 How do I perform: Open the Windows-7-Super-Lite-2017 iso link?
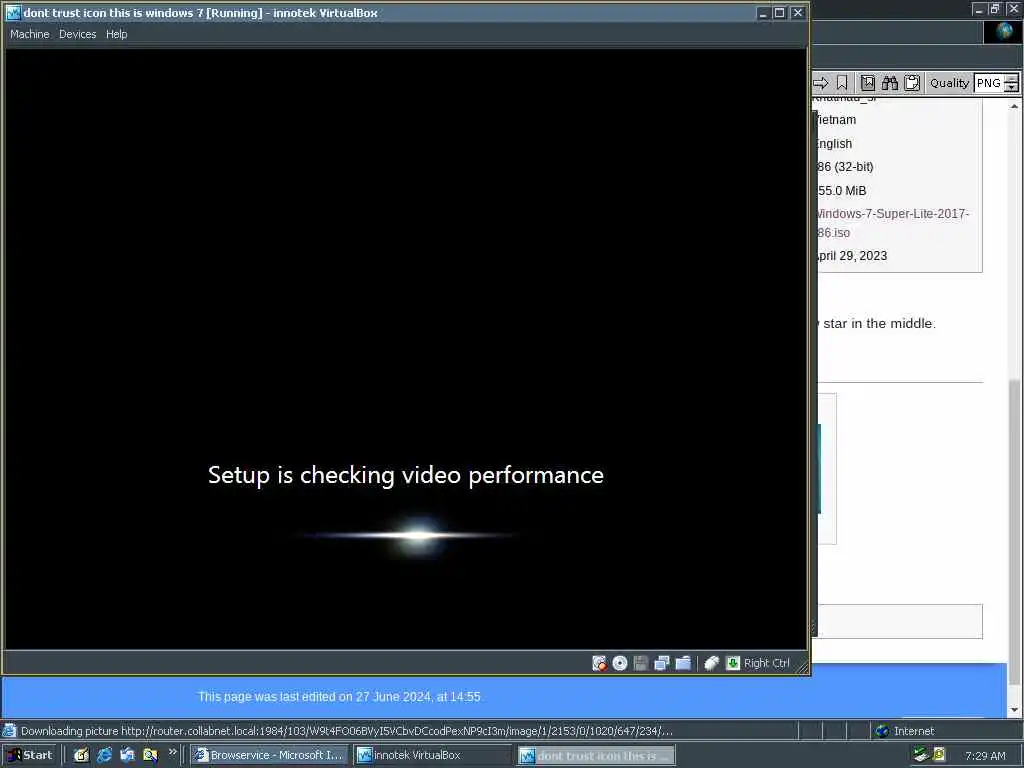(892, 223)
